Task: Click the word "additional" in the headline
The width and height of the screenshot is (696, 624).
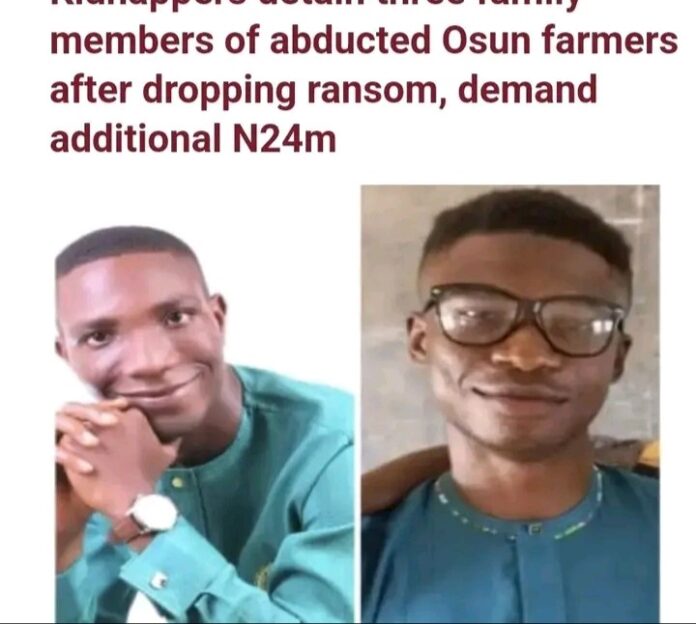Action: coord(135,137)
